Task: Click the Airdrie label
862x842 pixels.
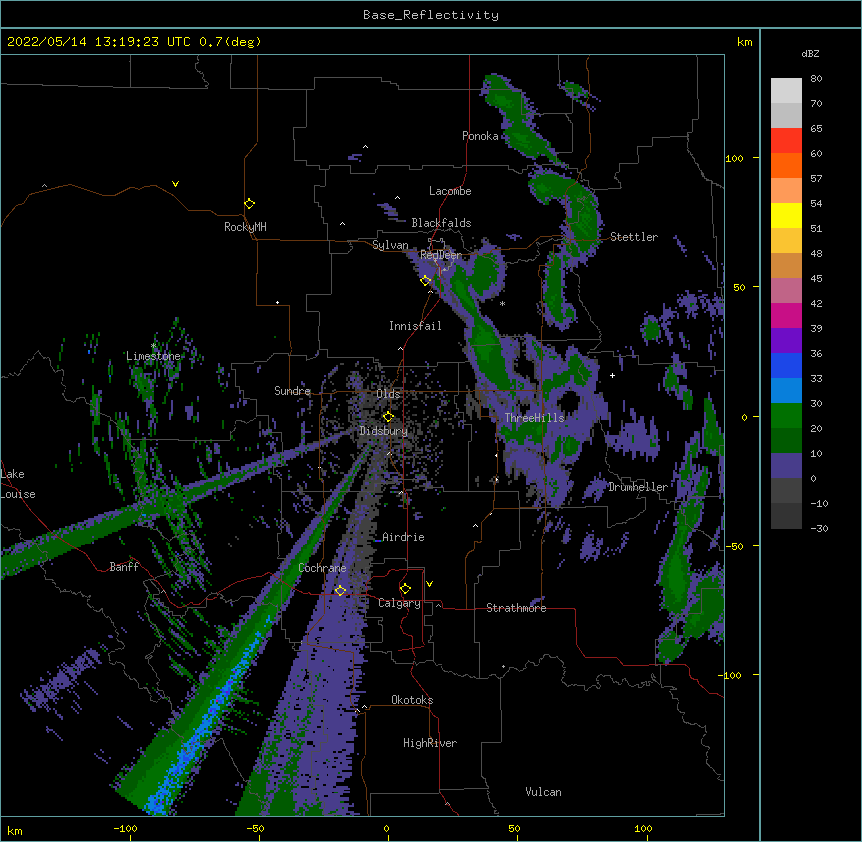Action: point(403,537)
